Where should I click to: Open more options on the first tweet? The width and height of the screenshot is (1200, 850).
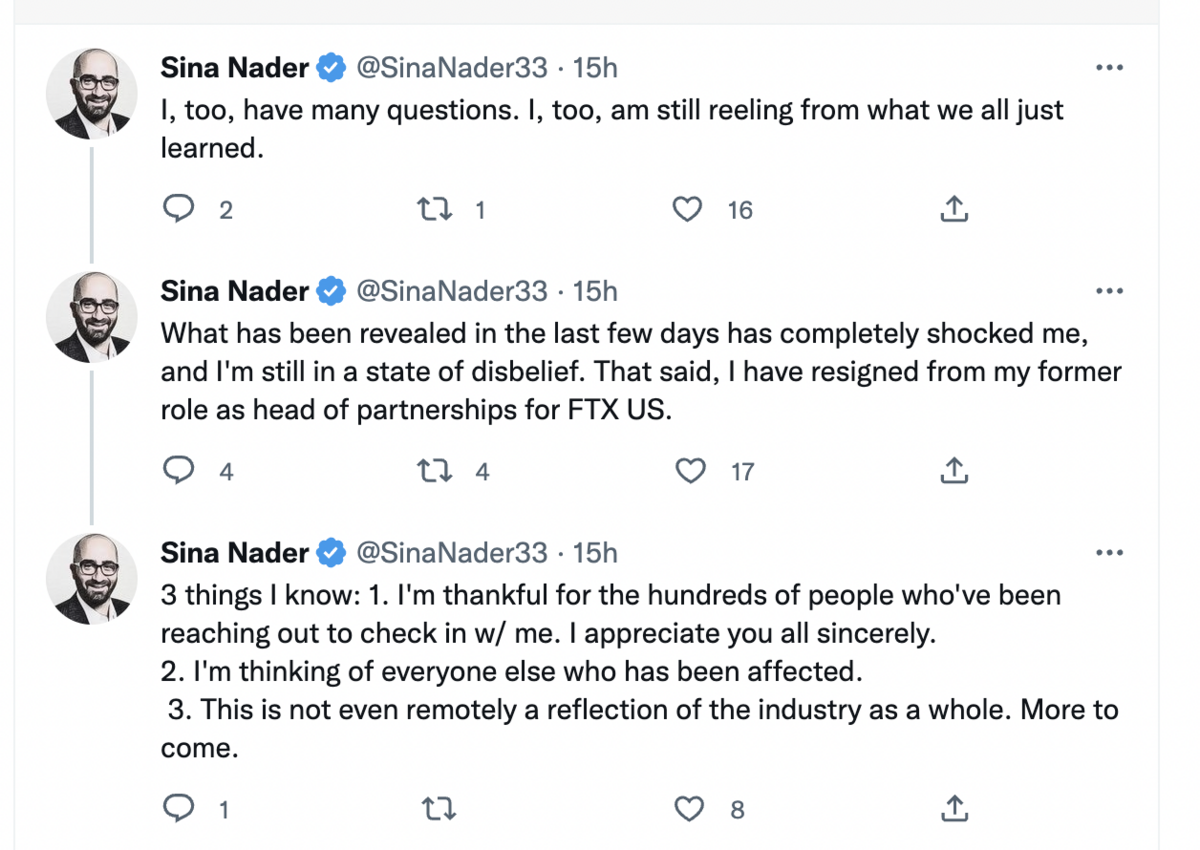1110,68
